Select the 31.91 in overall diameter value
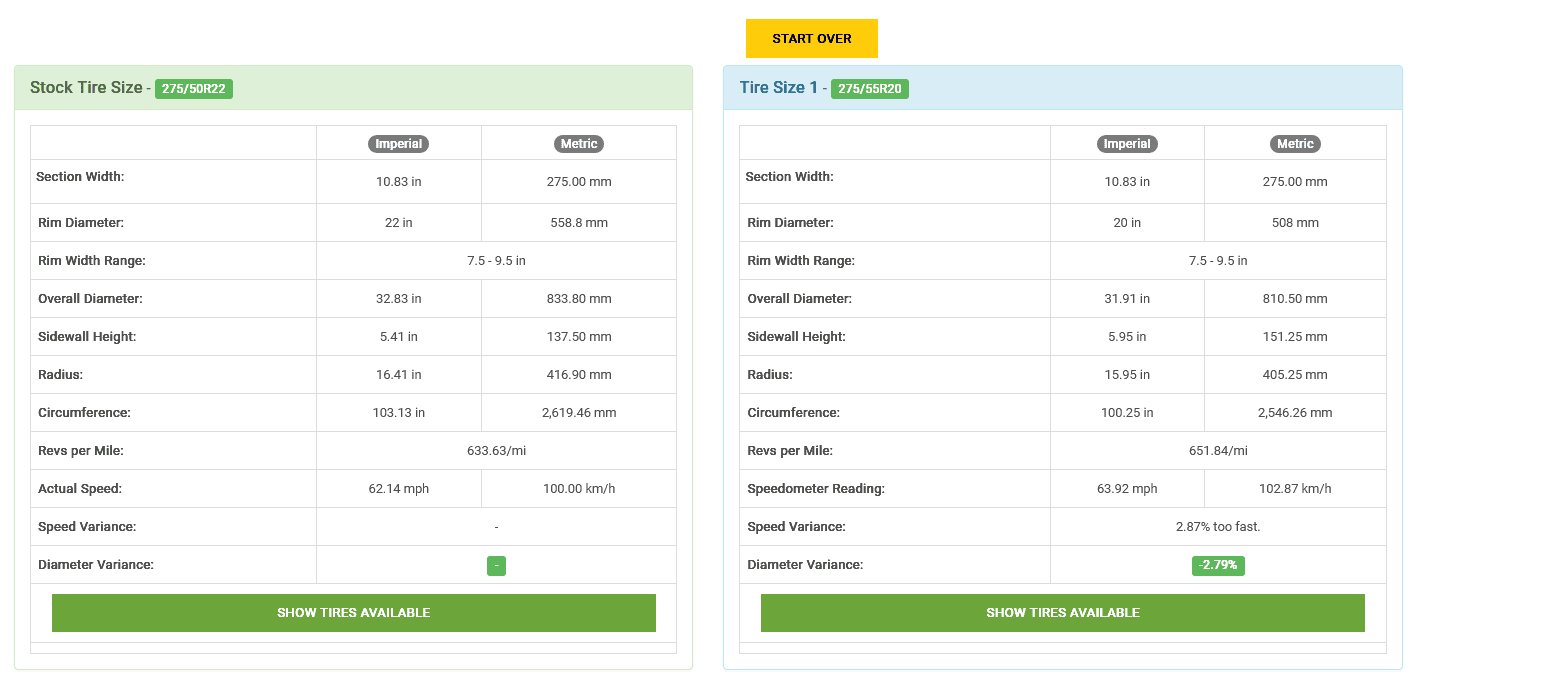The height and width of the screenshot is (690, 1548). point(1127,299)
